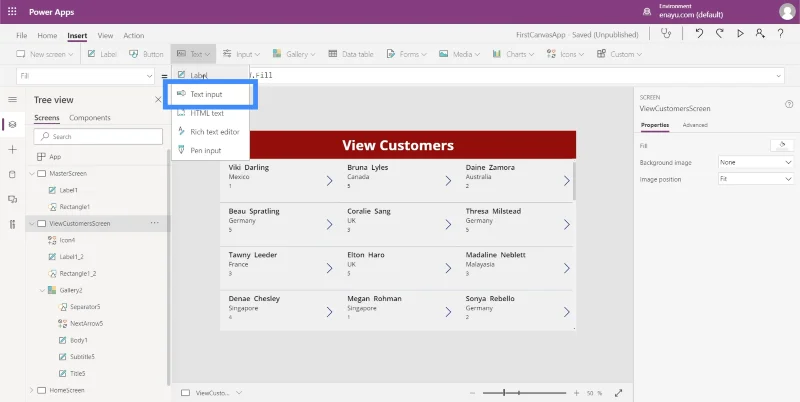Preview the app with Play icon
Image resolution: width=800 pixels, height=402 pixels.
pyautogui.click(x=740, y=34)
